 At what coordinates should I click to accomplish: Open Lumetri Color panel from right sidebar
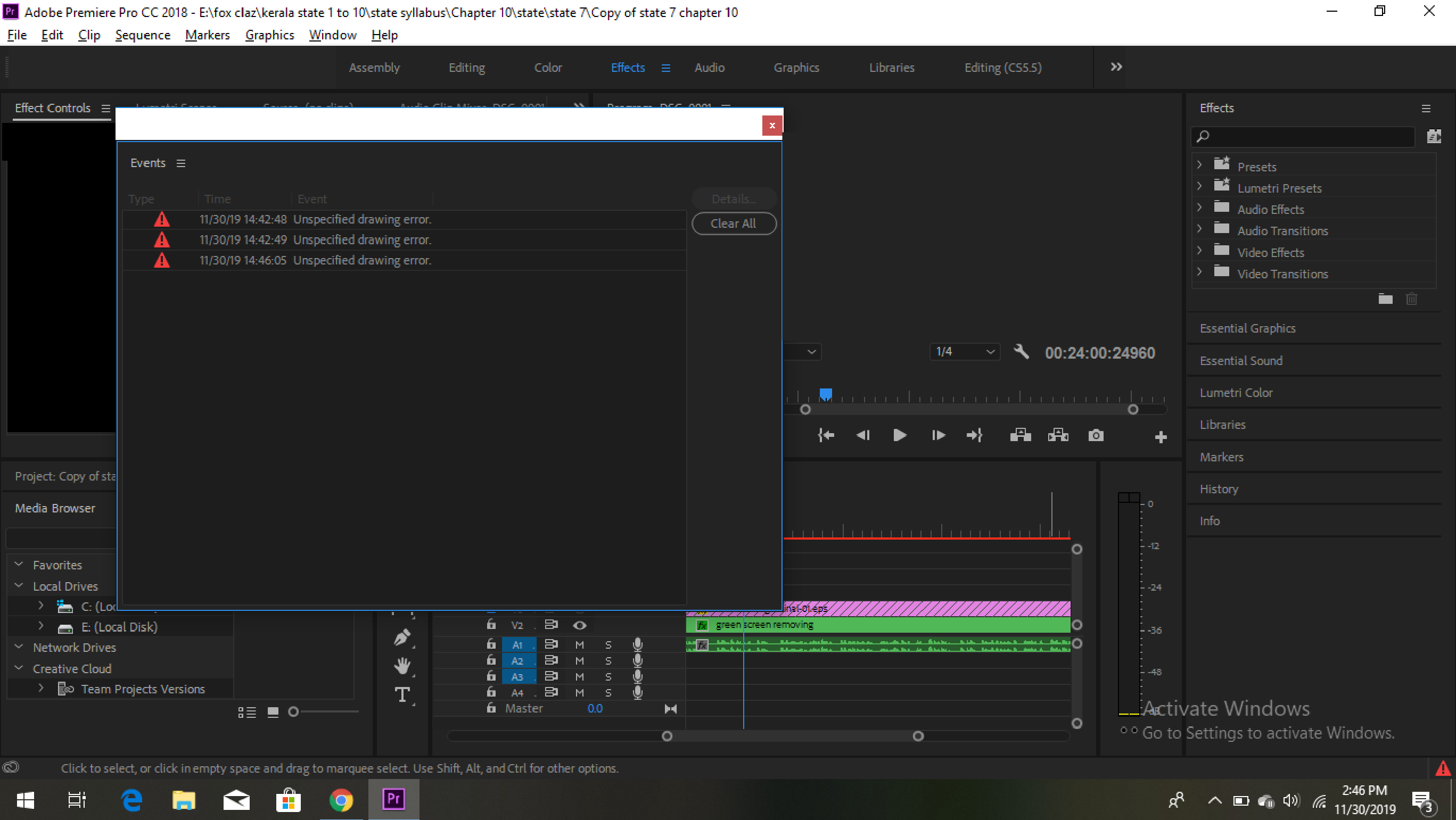tap(1236, 392)
